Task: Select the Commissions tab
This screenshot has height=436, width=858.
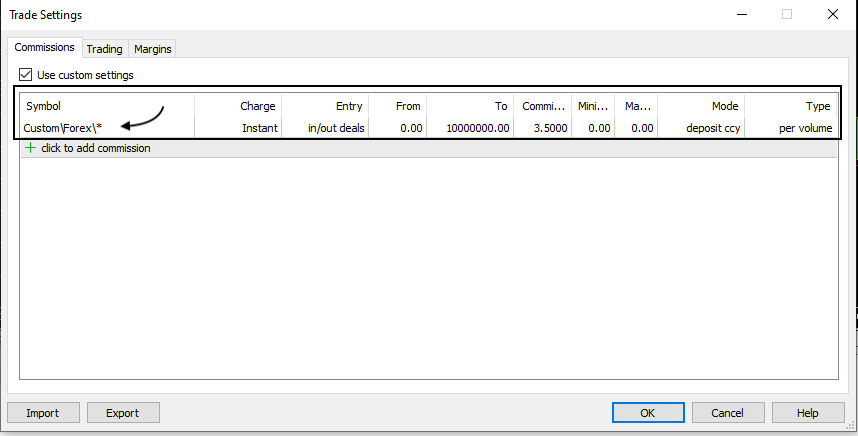Action: point(44,47)
